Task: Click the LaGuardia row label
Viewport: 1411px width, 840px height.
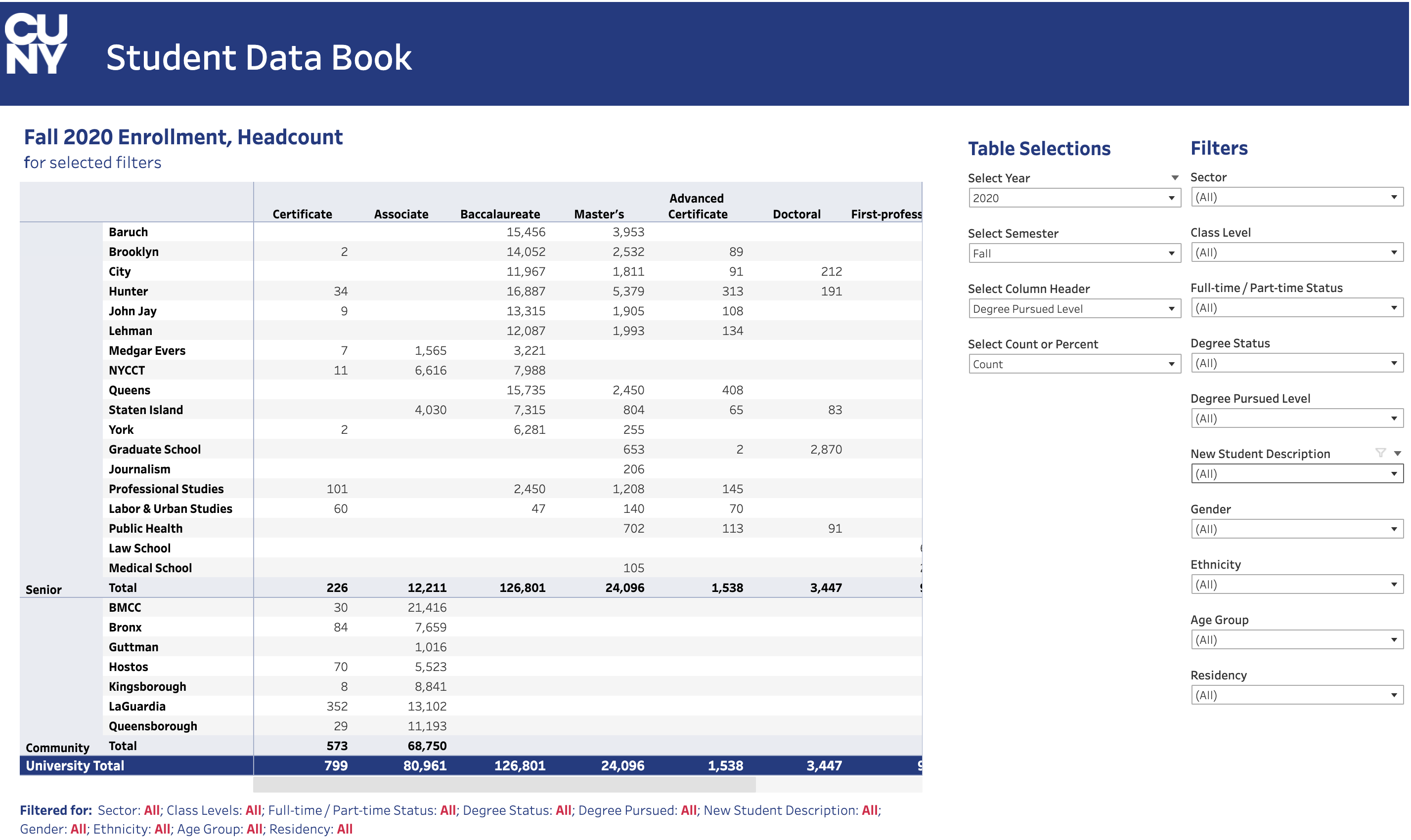Action: (x=137, y=707)
